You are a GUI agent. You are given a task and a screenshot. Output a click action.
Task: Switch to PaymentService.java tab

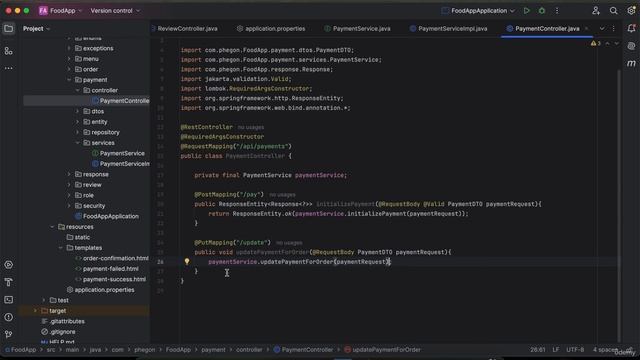pos(358,29)
